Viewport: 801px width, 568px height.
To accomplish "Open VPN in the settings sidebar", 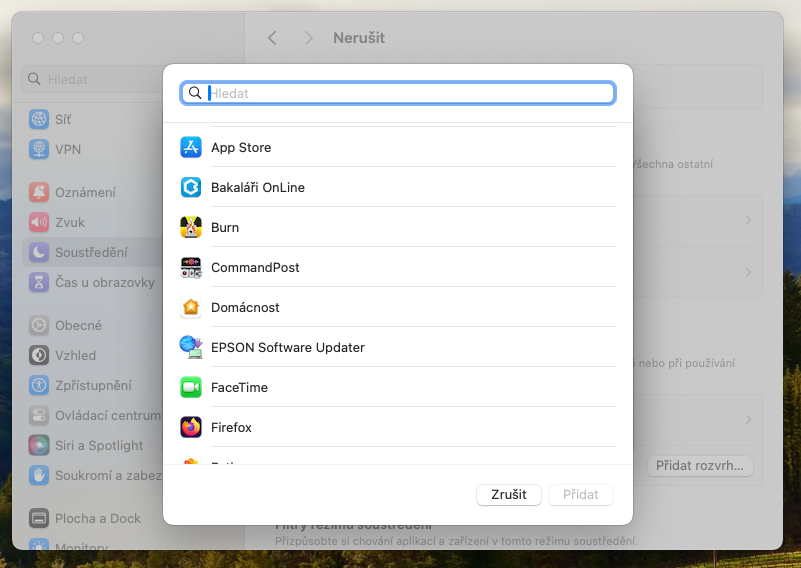I will (92, 149).
